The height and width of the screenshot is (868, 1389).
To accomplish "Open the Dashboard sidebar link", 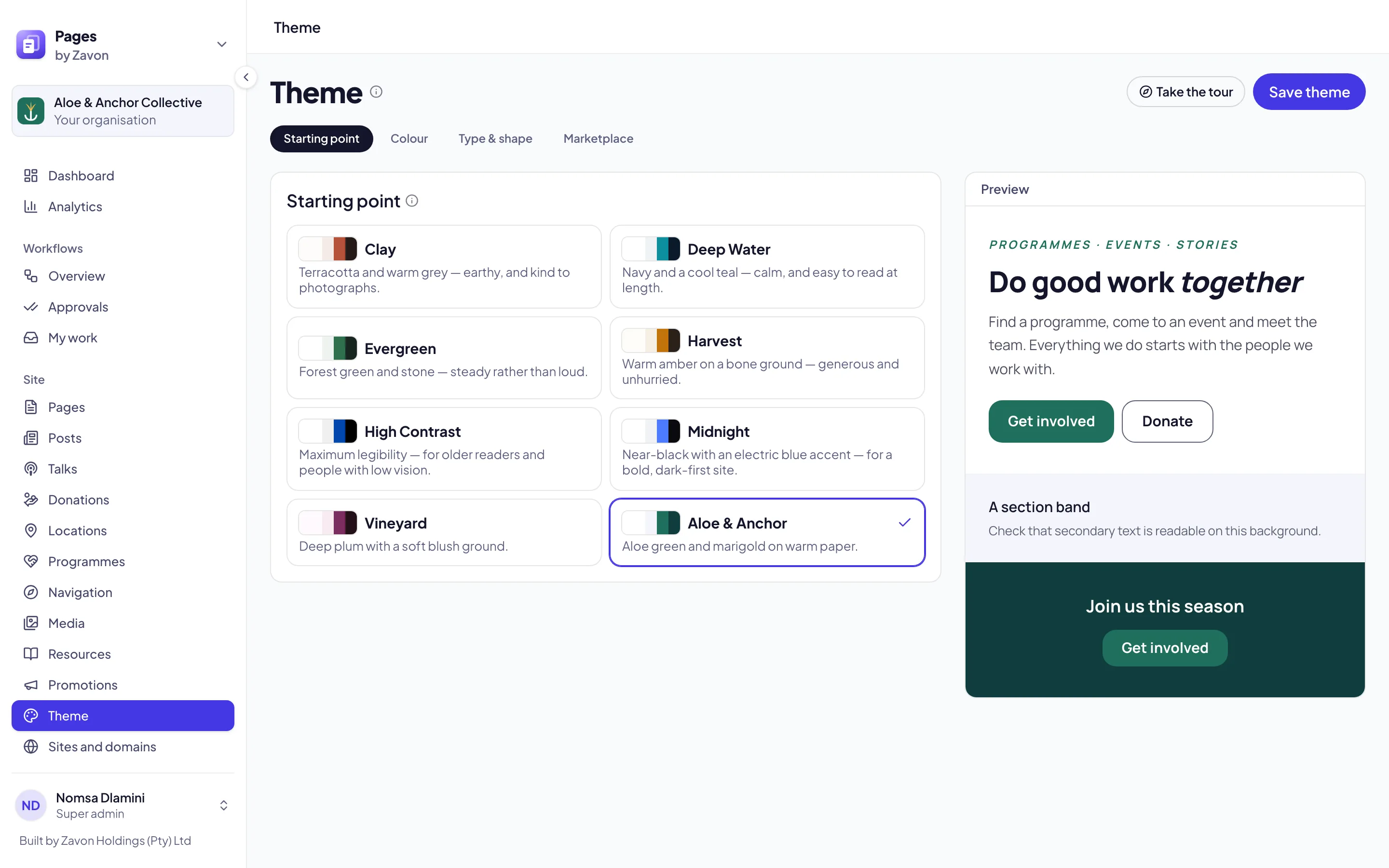I will [123, 176].
